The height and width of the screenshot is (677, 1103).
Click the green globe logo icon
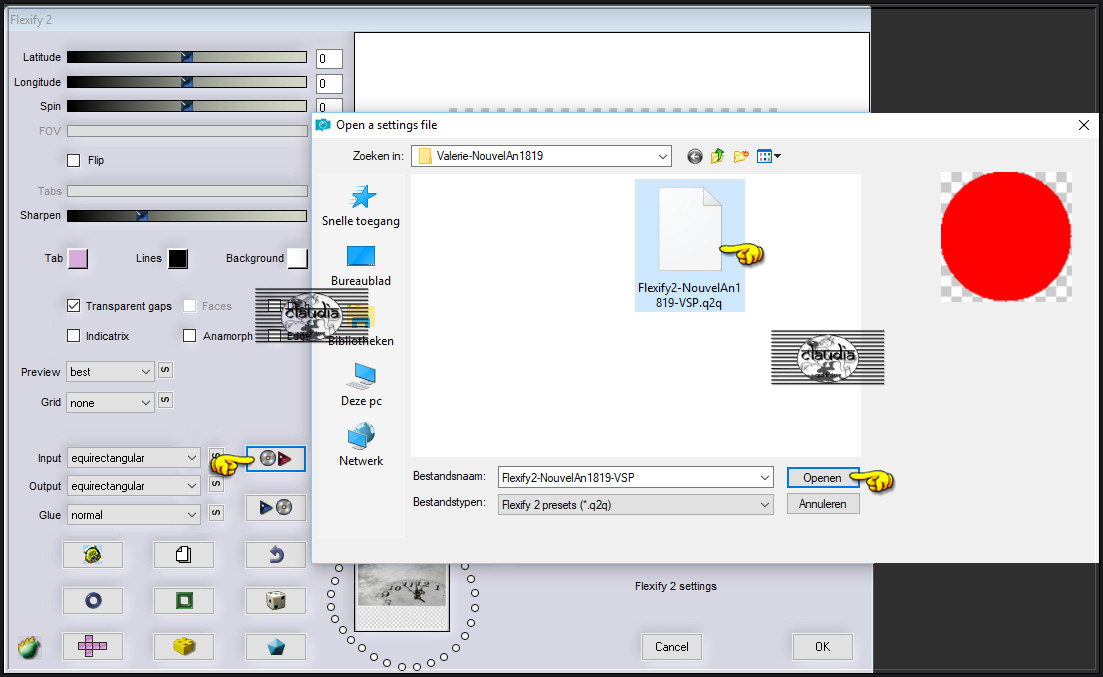pyautogui.click(x=29, y=647)
